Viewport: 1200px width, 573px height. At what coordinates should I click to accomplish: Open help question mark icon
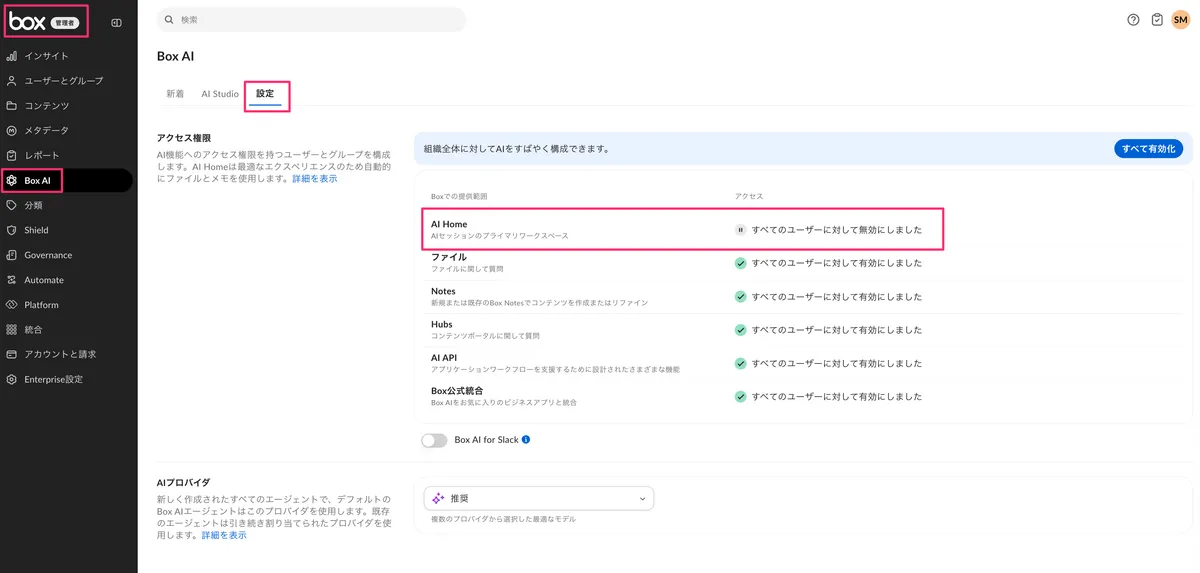pyautogui.click(x=1133, y=19)
